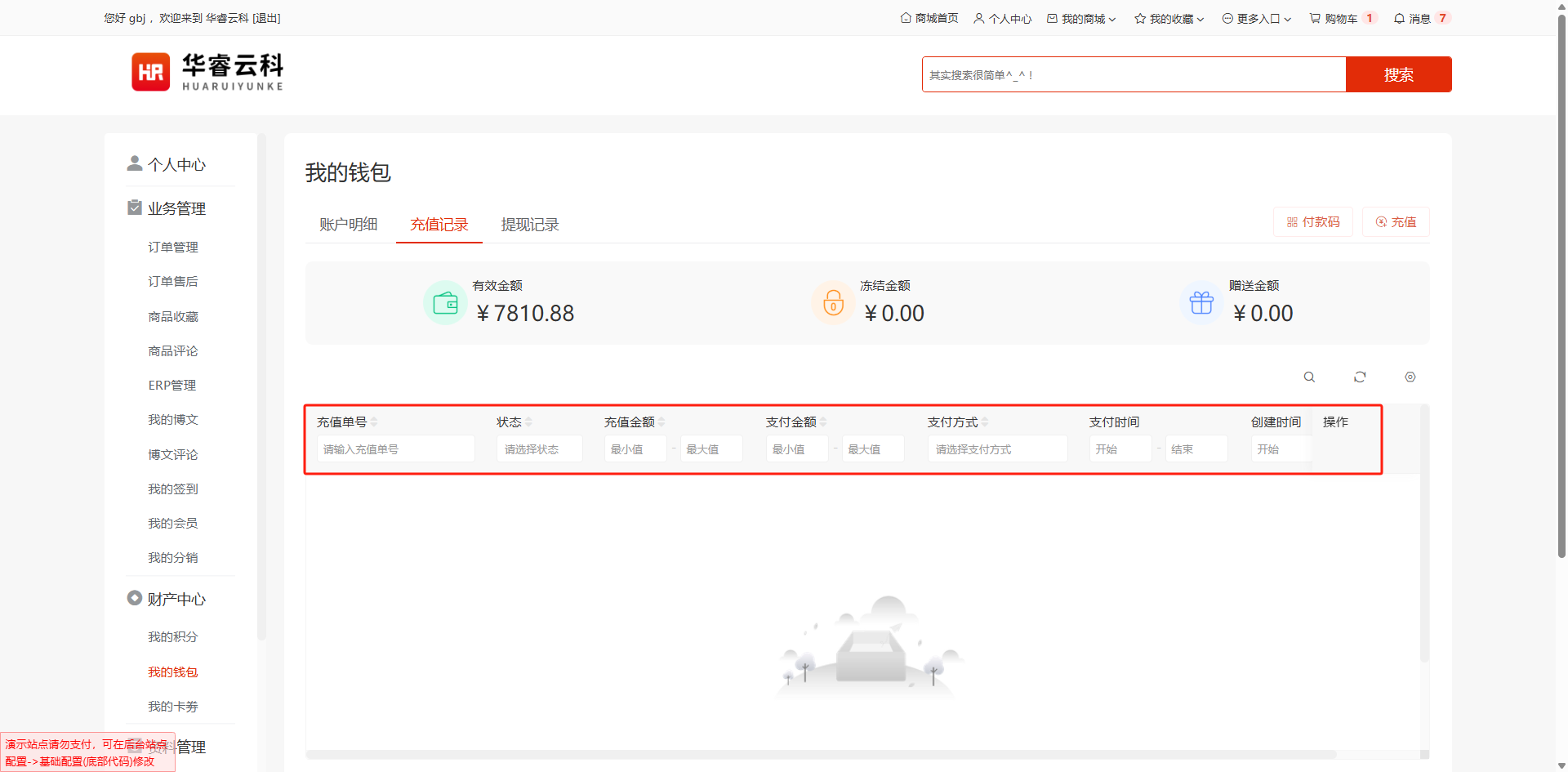Switch to the 账户明细 tab

[x=349, y=225]
